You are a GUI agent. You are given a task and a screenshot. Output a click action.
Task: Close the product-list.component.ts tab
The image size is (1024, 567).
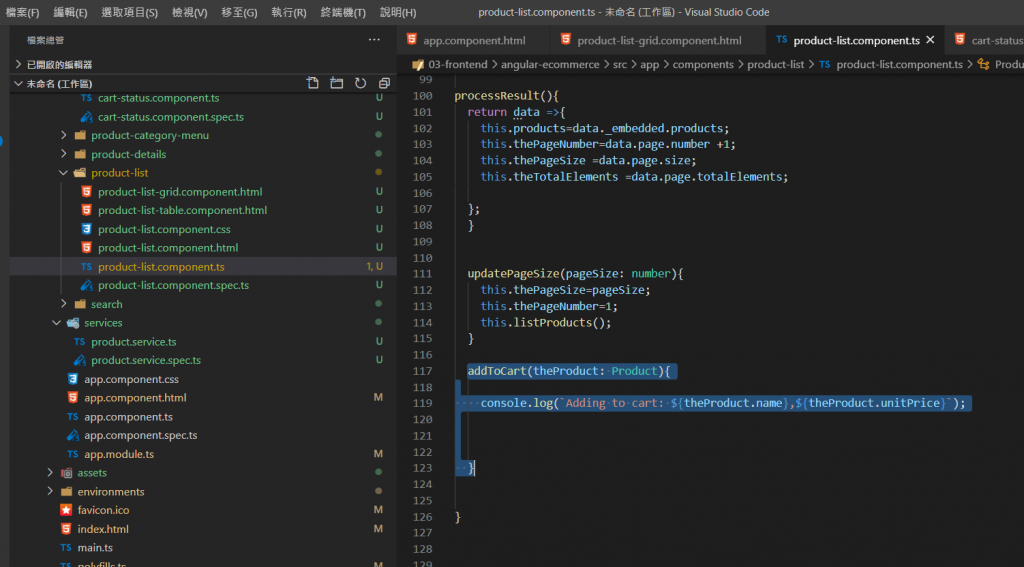click(931, 40)
